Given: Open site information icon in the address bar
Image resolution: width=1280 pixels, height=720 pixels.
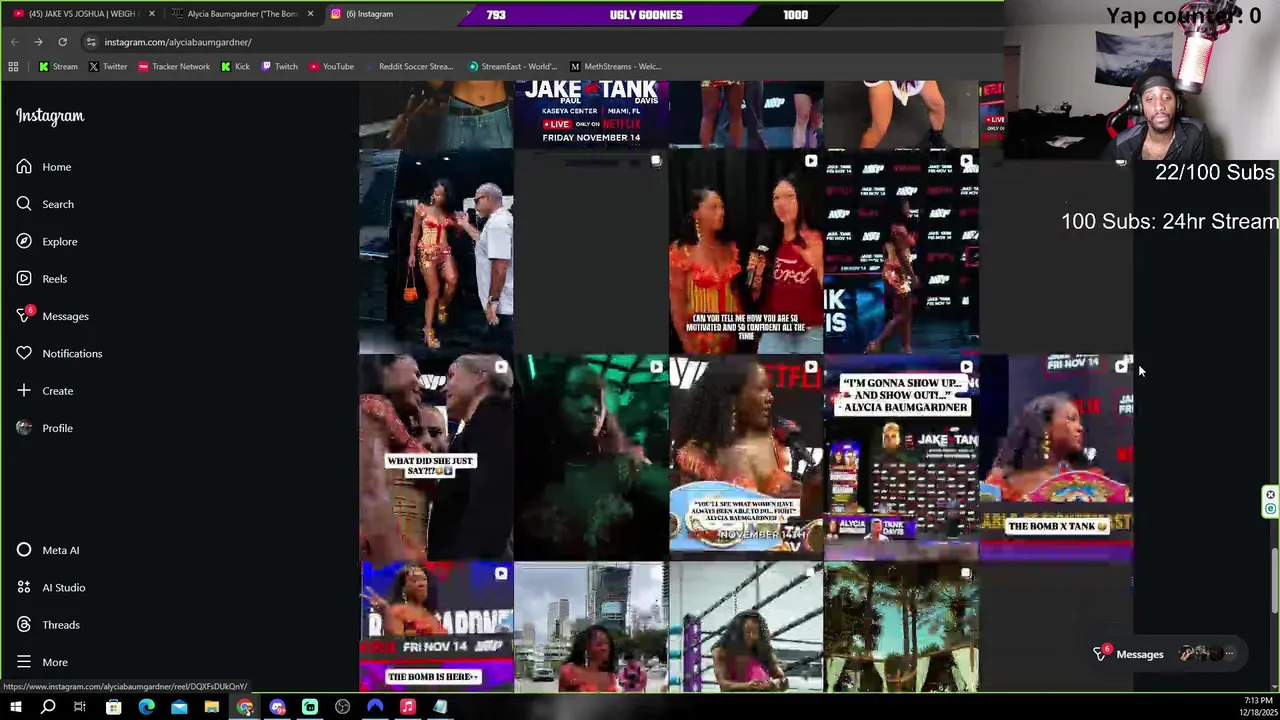Looking at the screenshot, I should 91,42.
